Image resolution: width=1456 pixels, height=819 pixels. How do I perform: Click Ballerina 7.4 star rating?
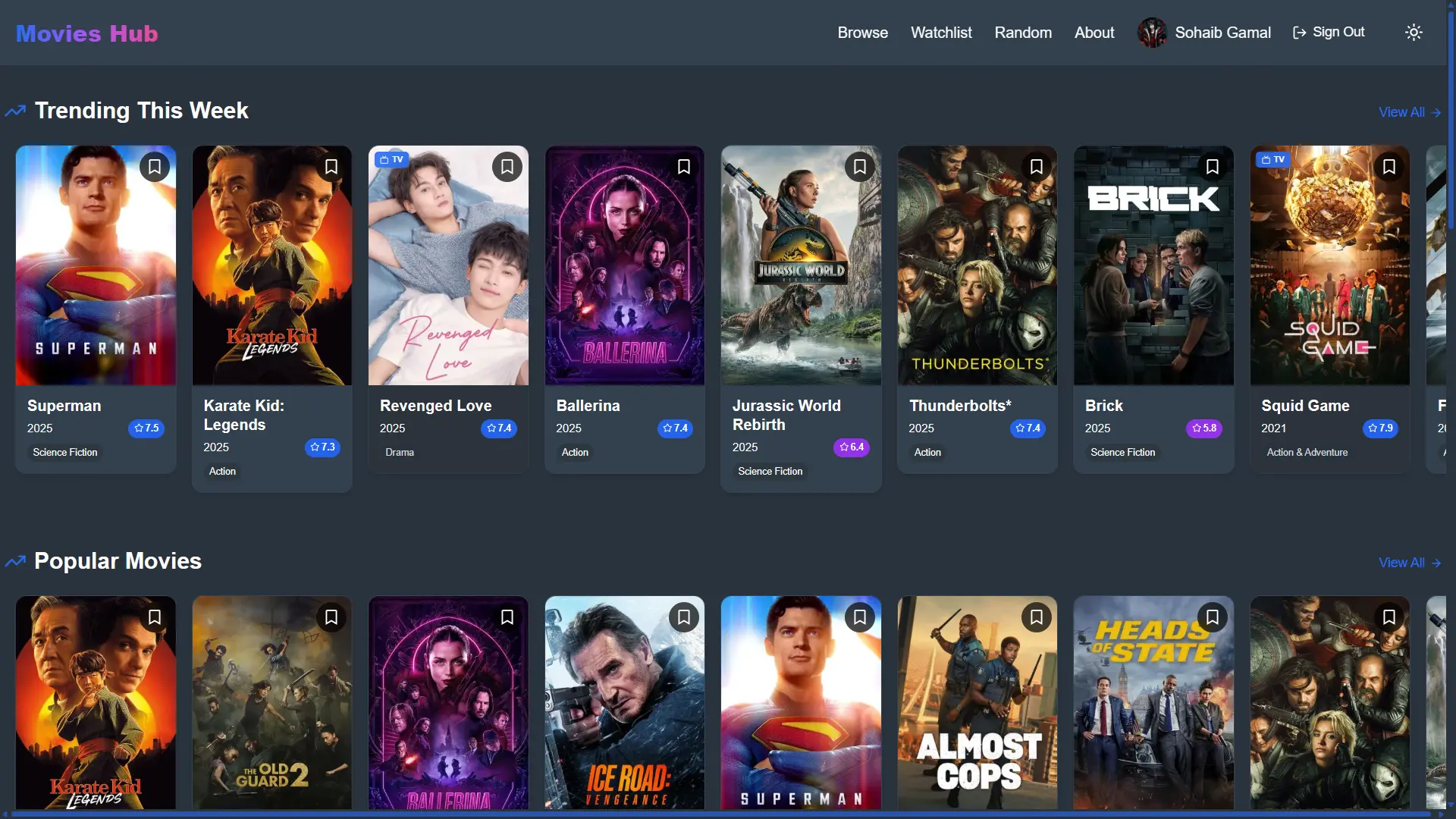675,428
